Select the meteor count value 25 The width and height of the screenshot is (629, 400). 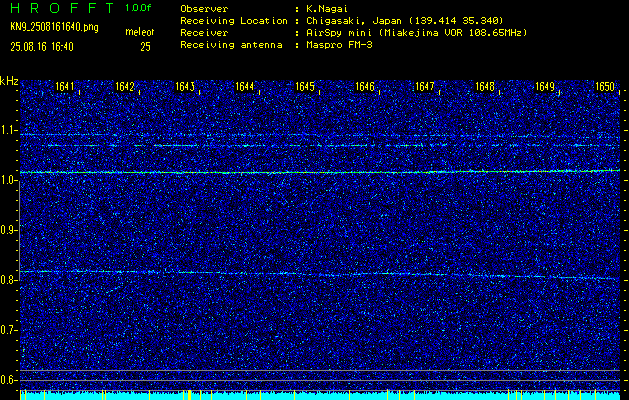(145, 47)
